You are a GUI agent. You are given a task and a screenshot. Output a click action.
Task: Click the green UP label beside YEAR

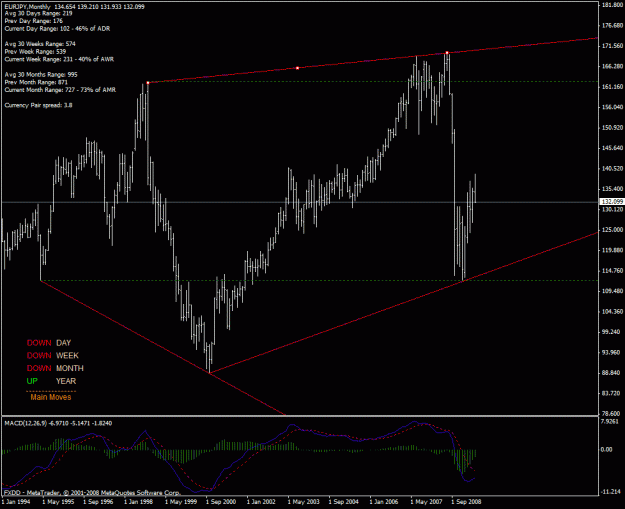click(x=32, y=381)
